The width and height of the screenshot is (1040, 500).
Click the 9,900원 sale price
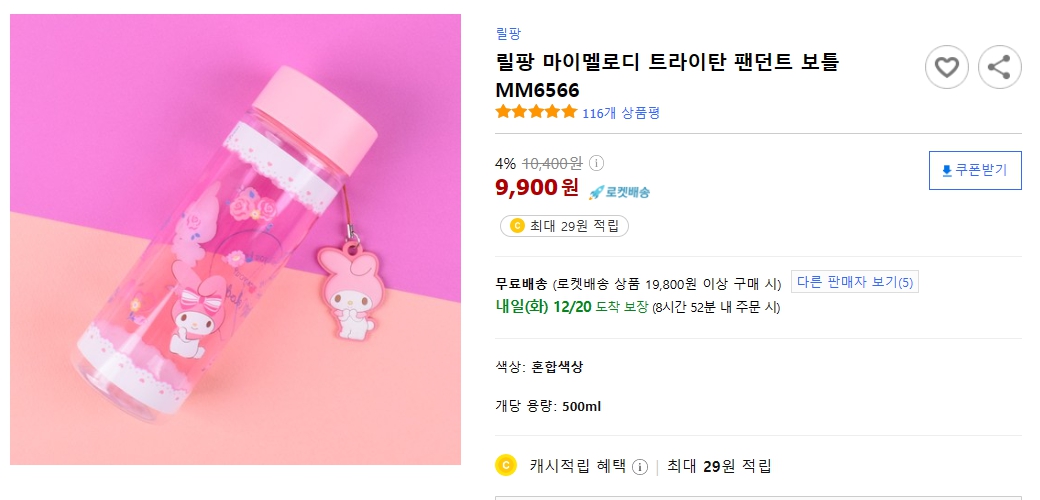(537, 187)
